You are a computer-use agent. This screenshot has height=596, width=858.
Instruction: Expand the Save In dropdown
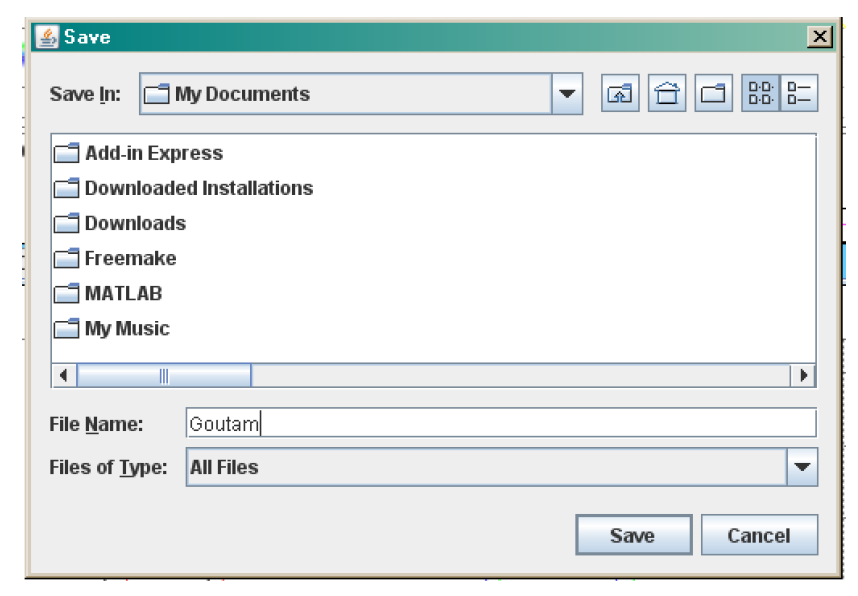coord(567,94)
